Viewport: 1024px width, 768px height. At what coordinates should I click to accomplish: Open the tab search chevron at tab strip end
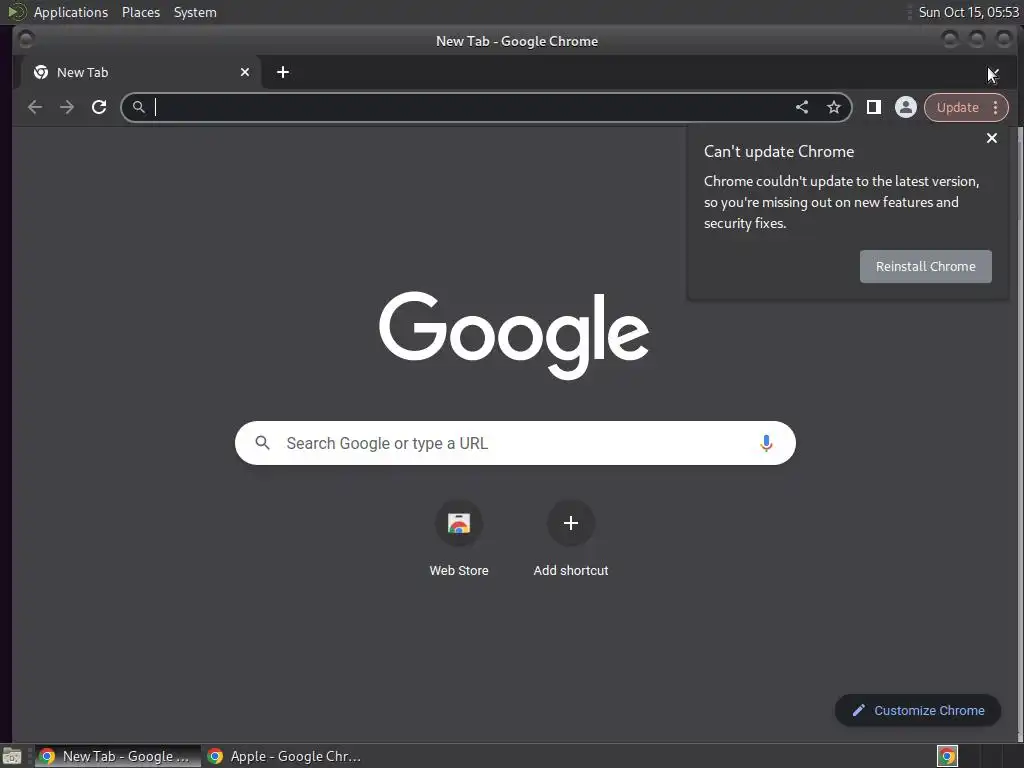click(993, 72)
